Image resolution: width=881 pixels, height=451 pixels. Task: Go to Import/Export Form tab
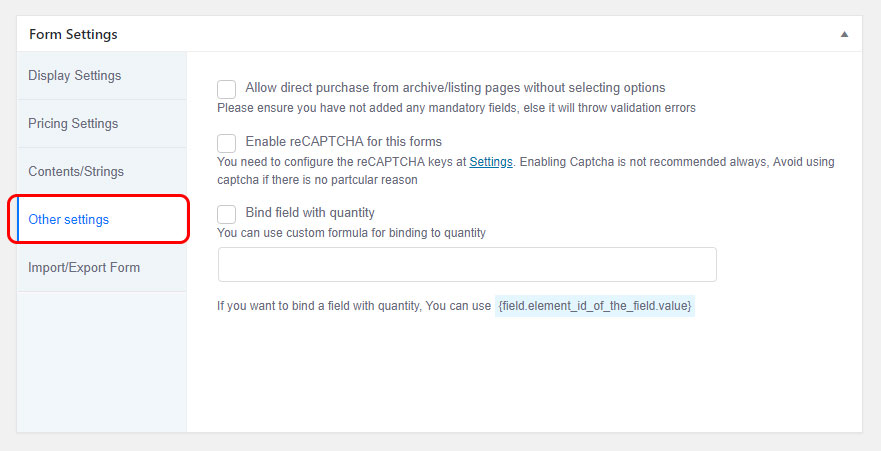102,267
